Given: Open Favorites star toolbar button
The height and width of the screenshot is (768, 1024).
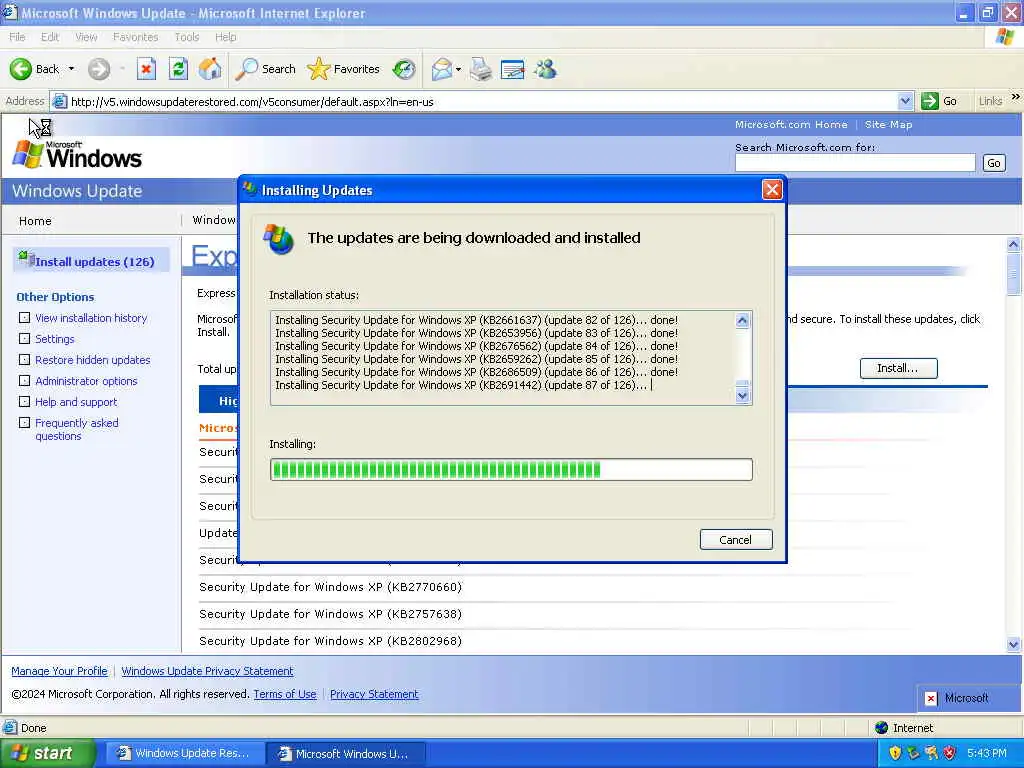Looking at the screenshot, I should 344,69.
